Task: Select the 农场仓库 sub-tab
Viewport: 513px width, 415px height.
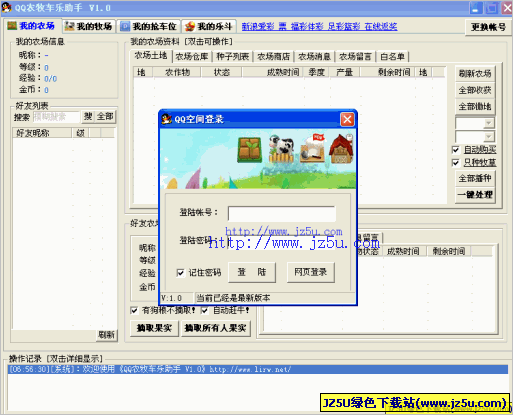Action: 192,57
